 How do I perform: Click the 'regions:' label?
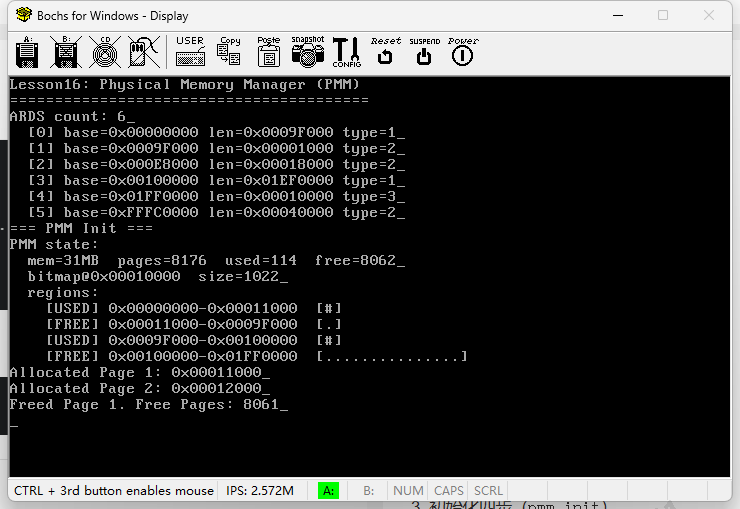coord(63,292)
